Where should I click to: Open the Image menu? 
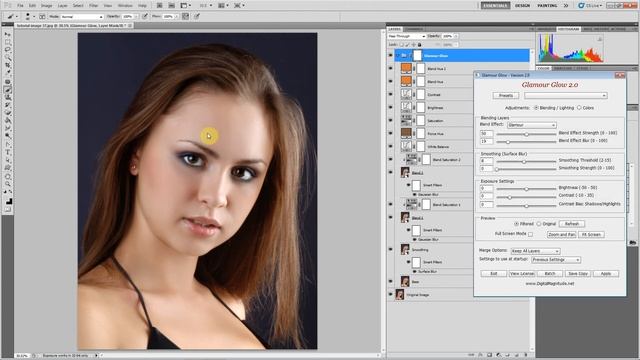(47, 6)
